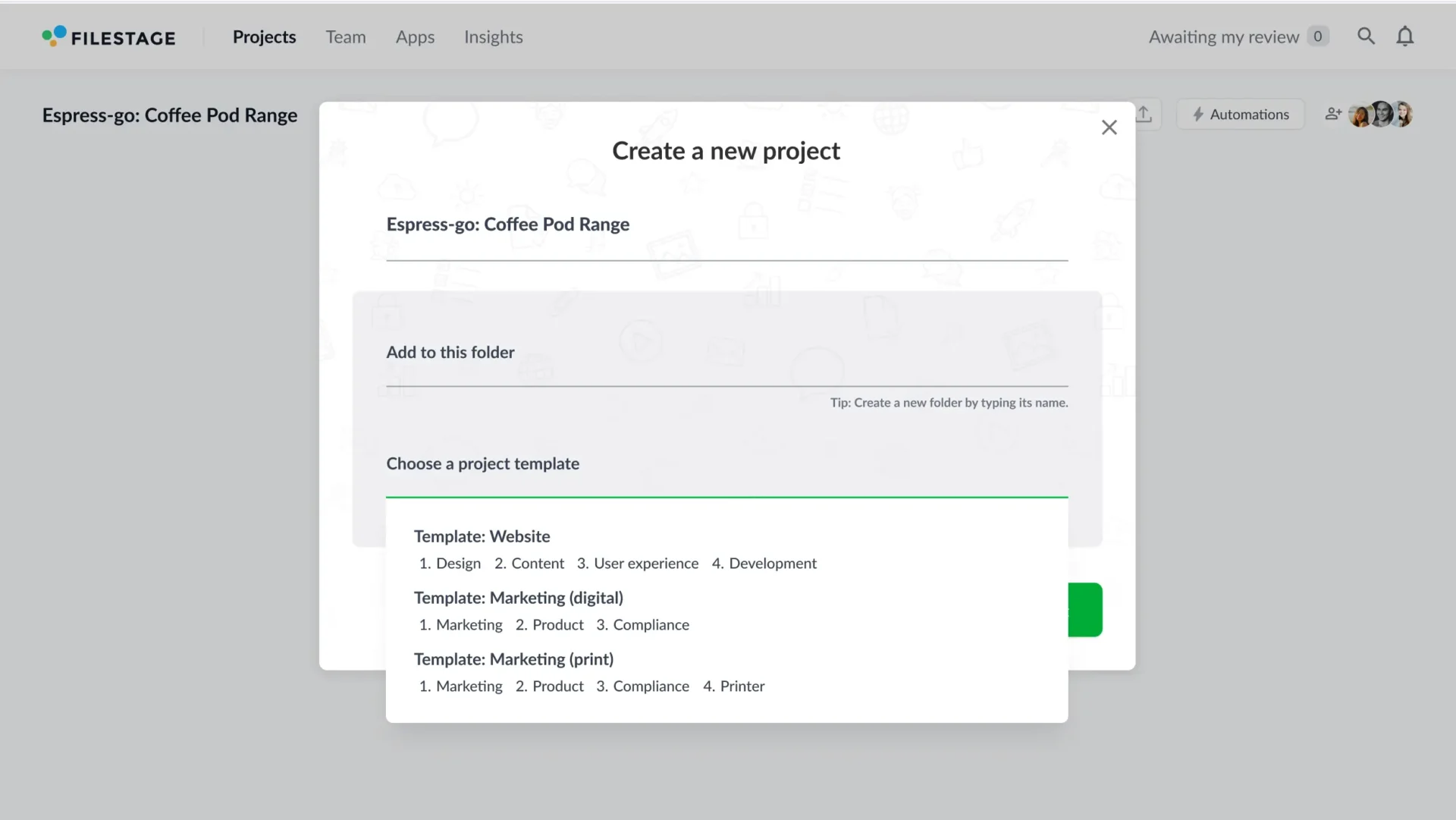The width and height of the screenshot is (1456, 820).
Task: Click the green create button
Action: point(1085,610)
